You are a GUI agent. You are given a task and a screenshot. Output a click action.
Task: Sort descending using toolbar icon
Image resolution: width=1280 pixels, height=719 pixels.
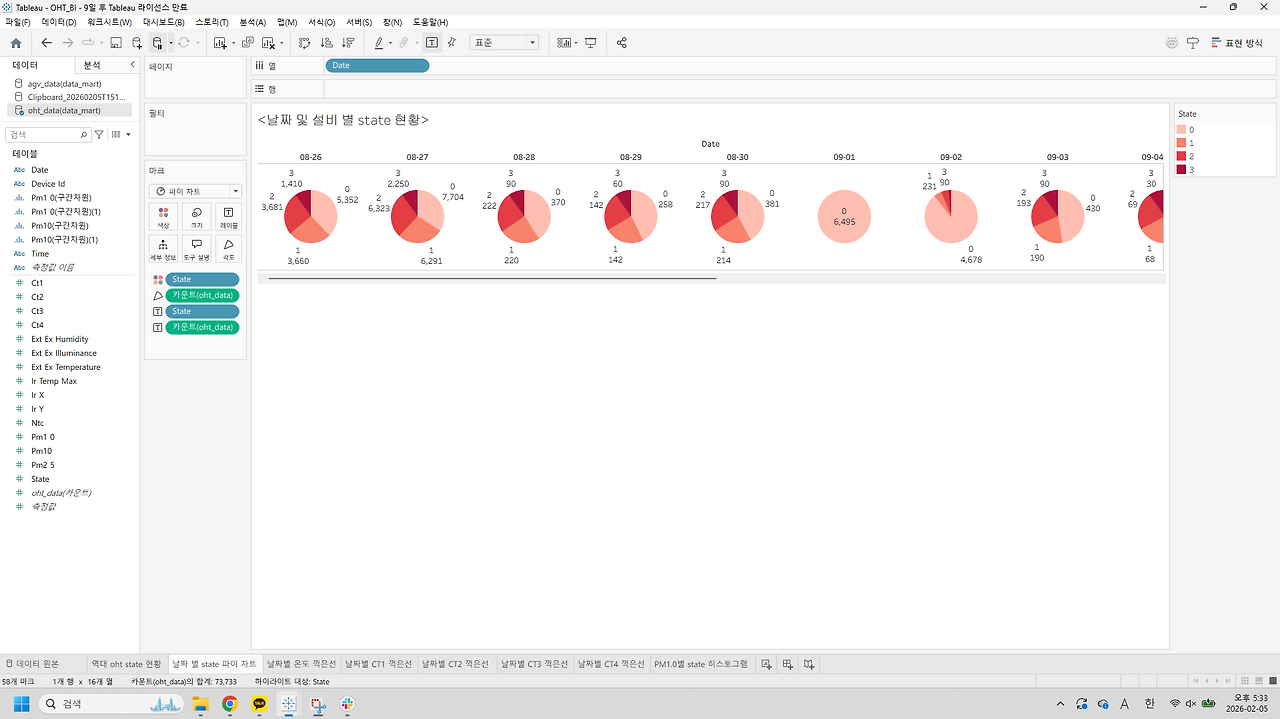(x=348, y=43)
